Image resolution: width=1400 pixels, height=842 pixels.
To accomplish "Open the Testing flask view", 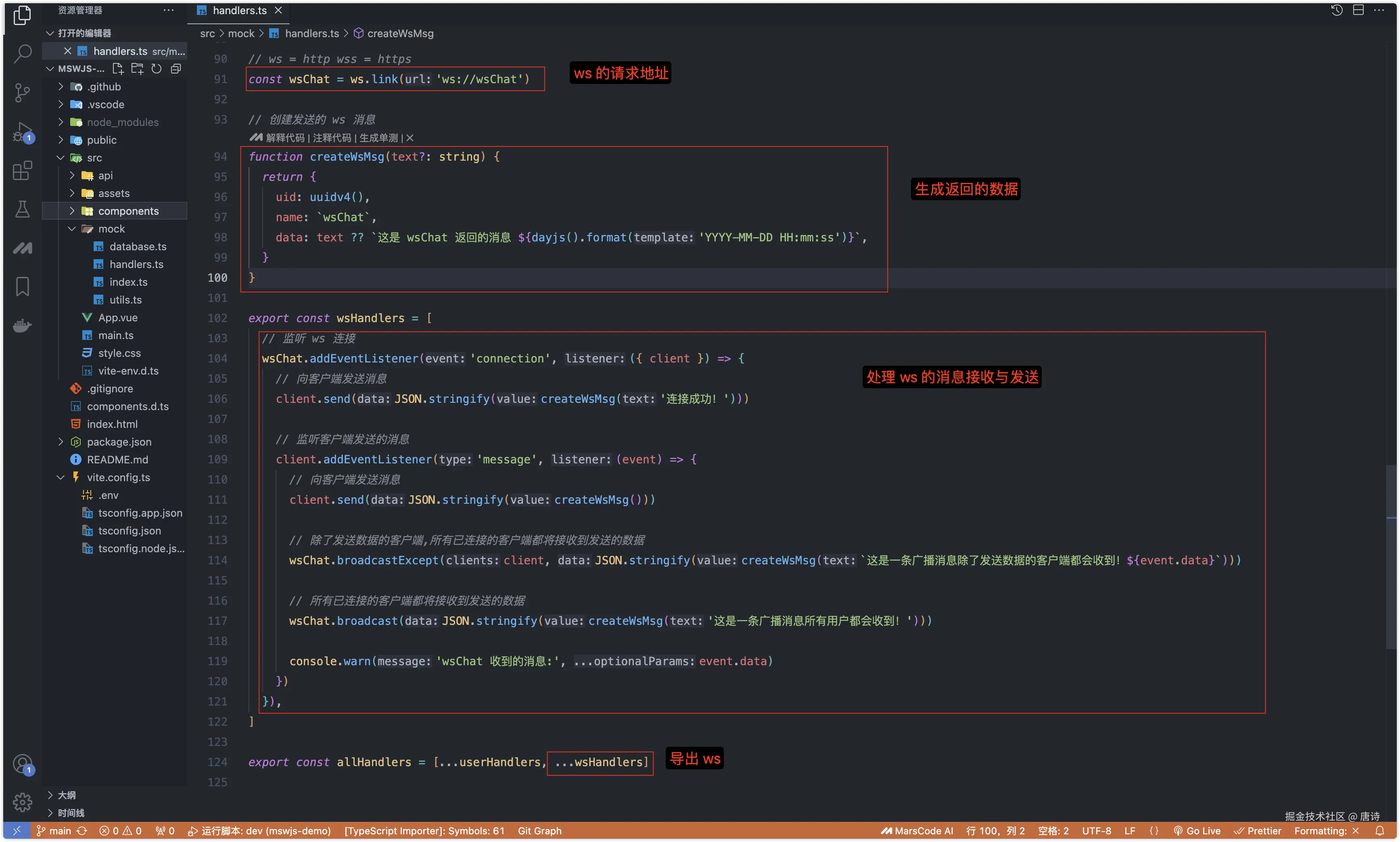I will [x=22, y=209].
